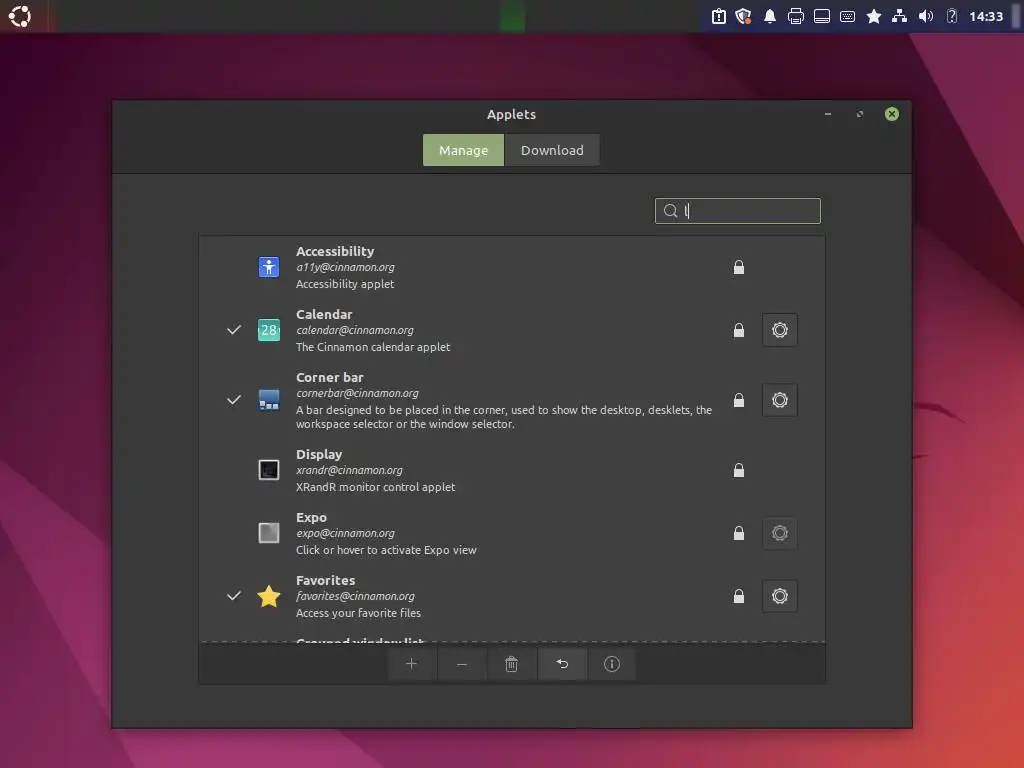Open the shield update manager tray icon
This screenshot has height=768, width=1024.
743,16
